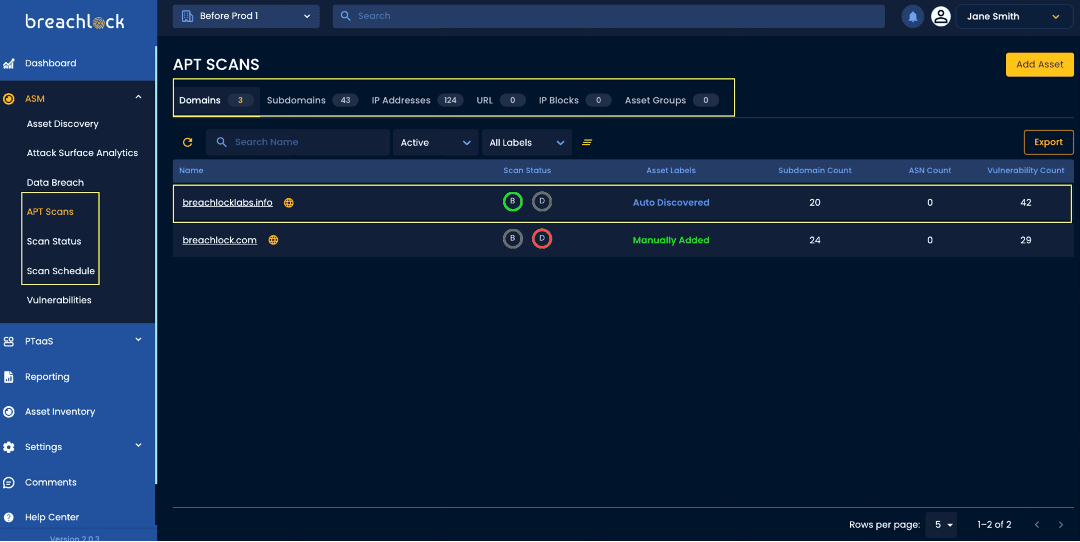This screenshot has width=1080, height=542.
Task: Open the Active status filter dropdown
Action: coord(435,143)
